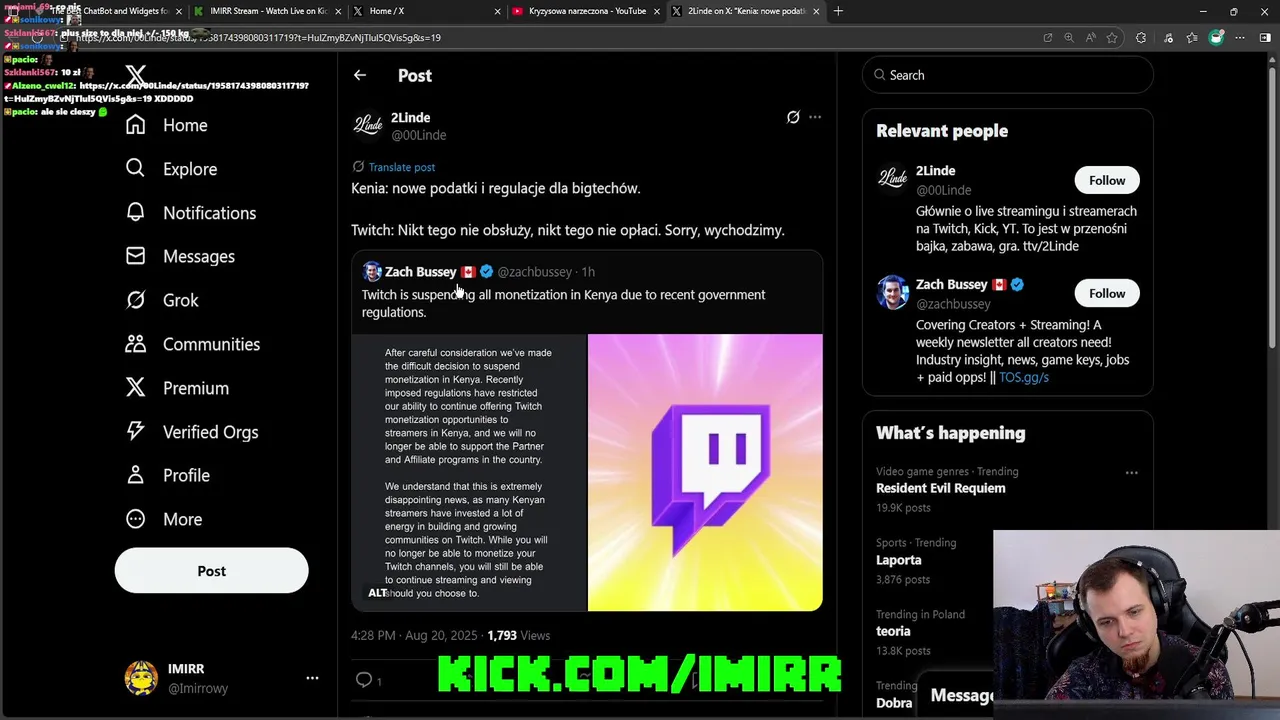The height and width of the screenshot is (720, 1280).
Task: Click the music note toolbar icon
Action: (1167, 38)
